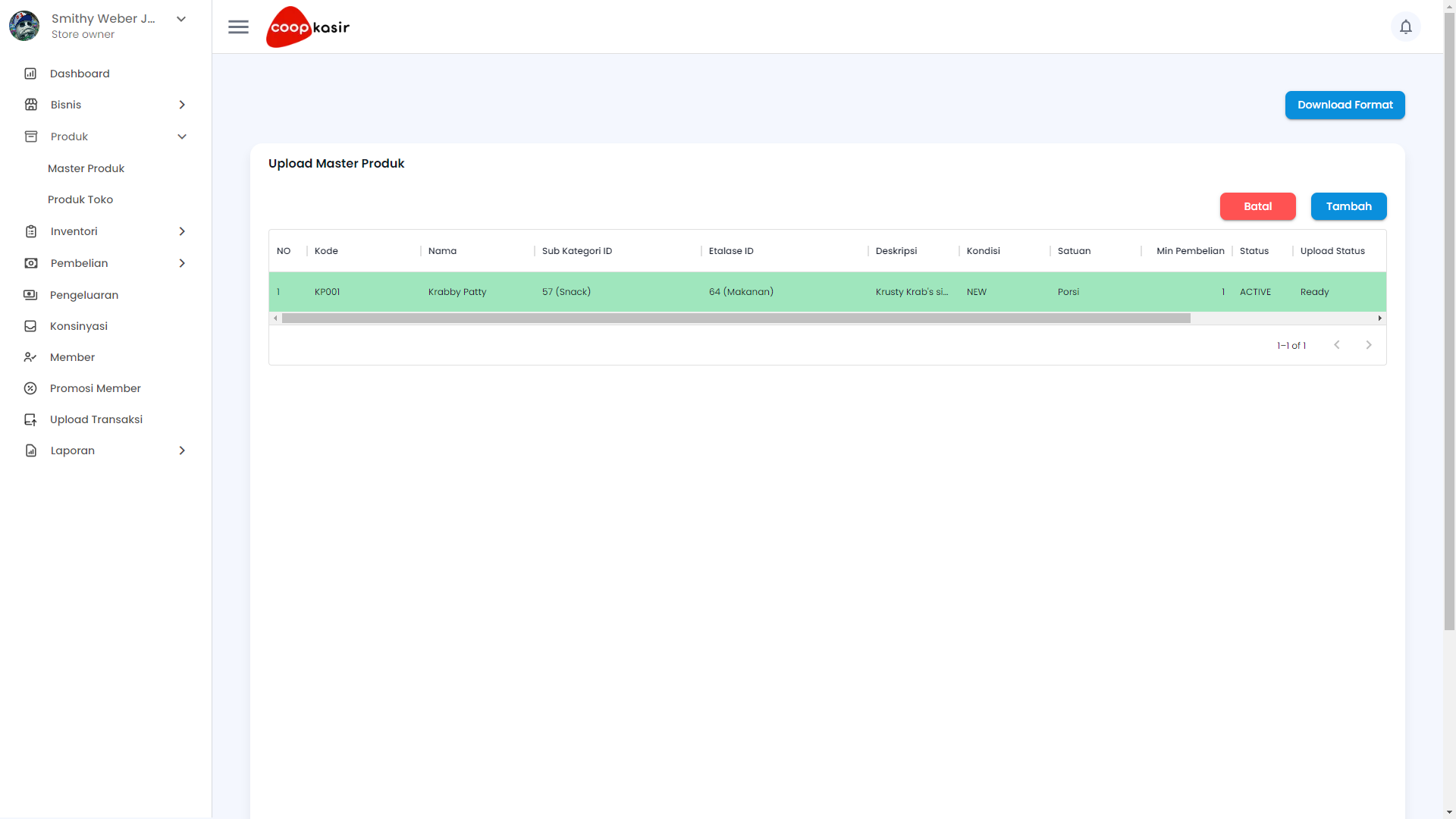Expand the Bisnis submenu chevron

pos(182,105)
